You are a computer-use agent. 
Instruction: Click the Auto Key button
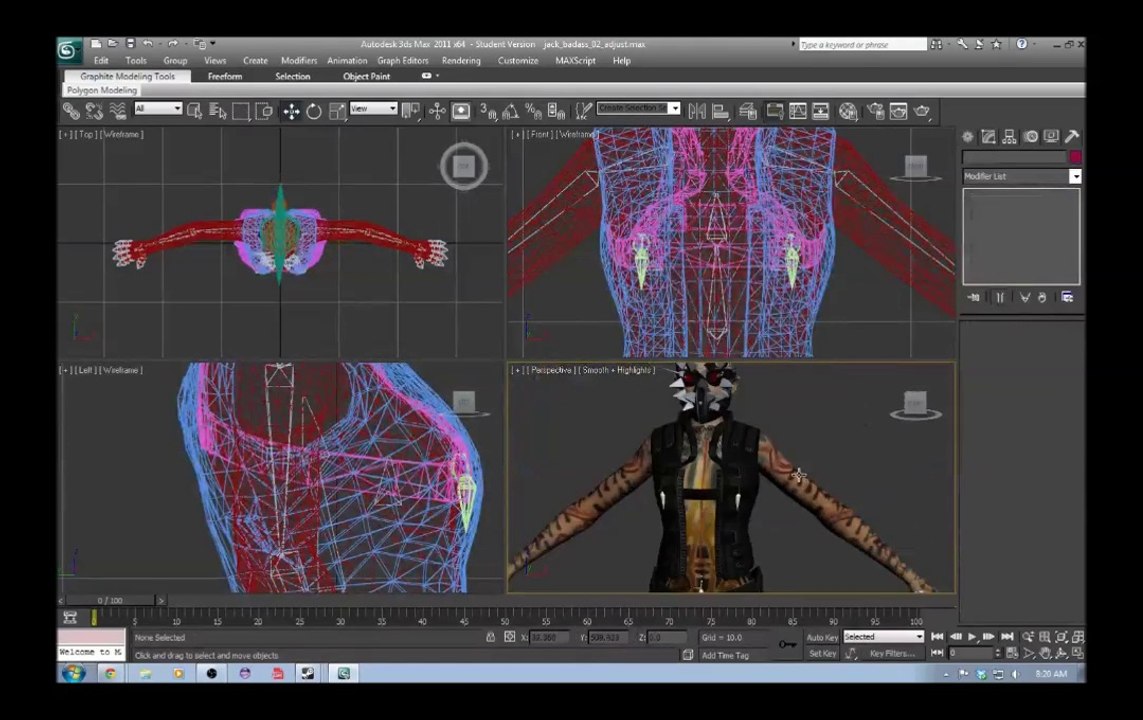(x=822, y=638)
